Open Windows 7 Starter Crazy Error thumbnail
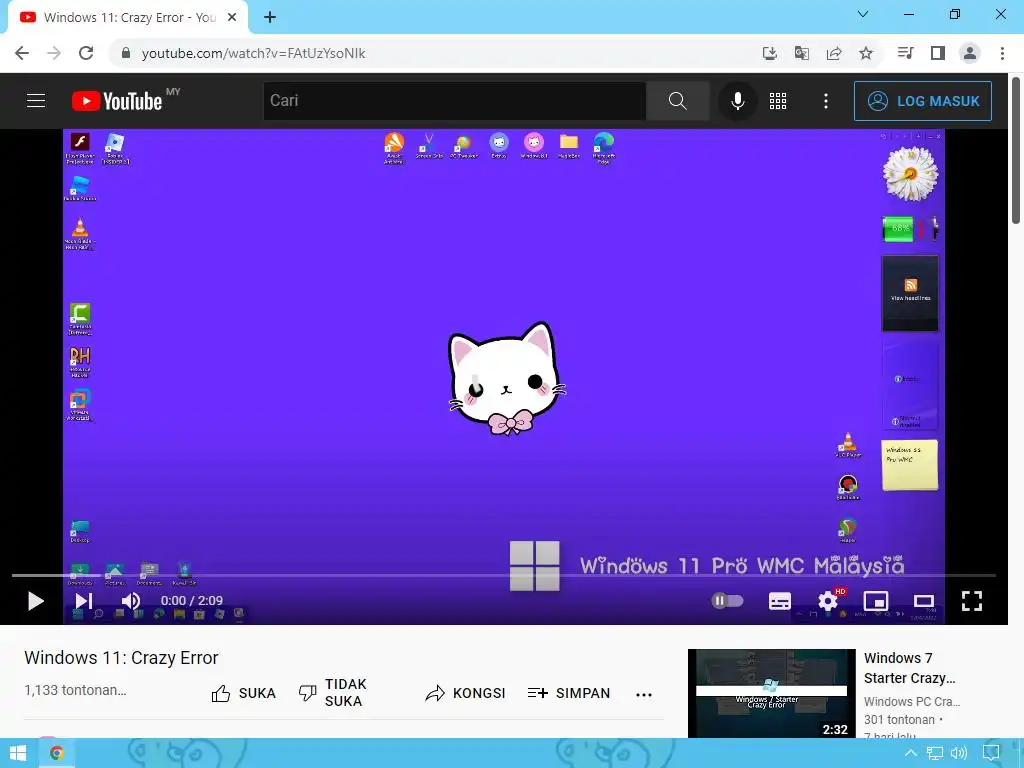 (771, 694)
